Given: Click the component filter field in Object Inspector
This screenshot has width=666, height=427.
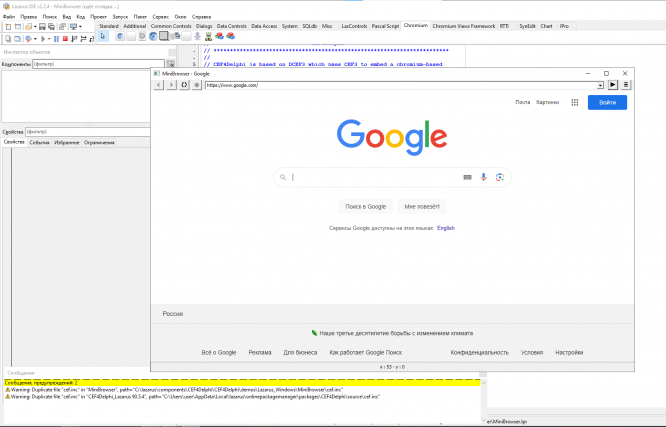Looking at the screenshot, I should 99,64.
